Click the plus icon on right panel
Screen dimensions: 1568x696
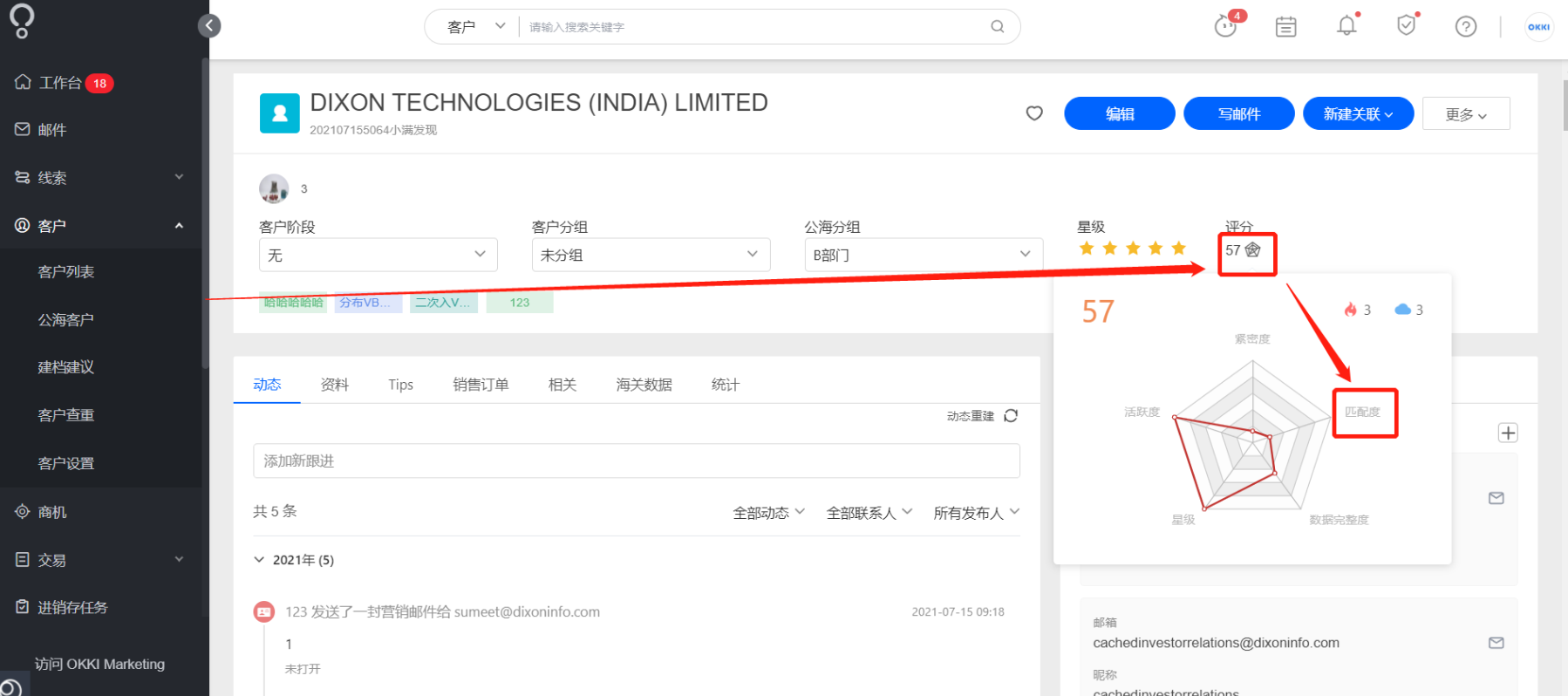click(x=1508, y=433)
